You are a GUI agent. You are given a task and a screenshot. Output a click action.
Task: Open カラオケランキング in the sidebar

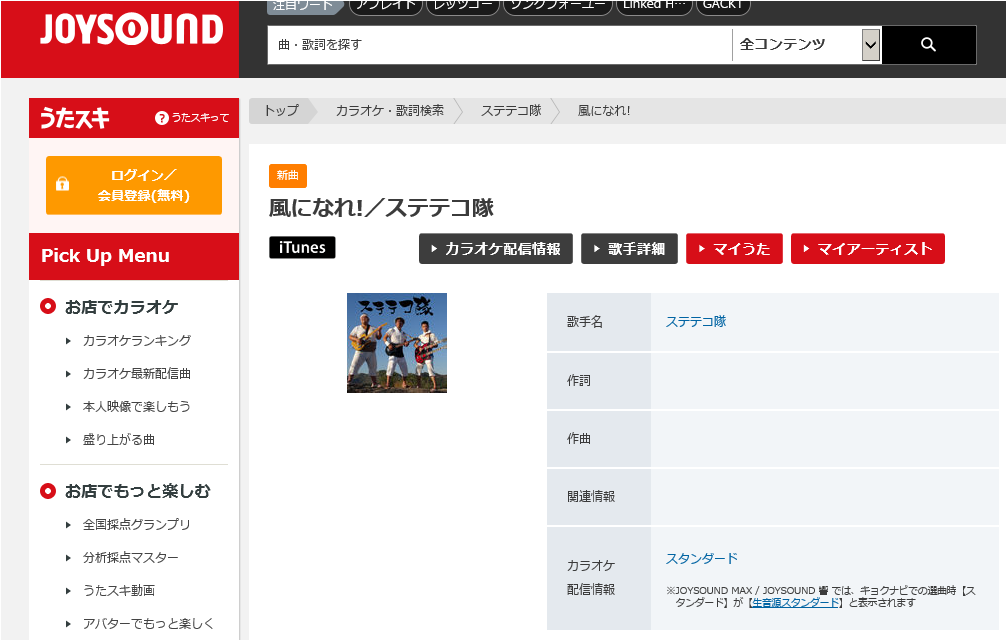coord(137,340)
